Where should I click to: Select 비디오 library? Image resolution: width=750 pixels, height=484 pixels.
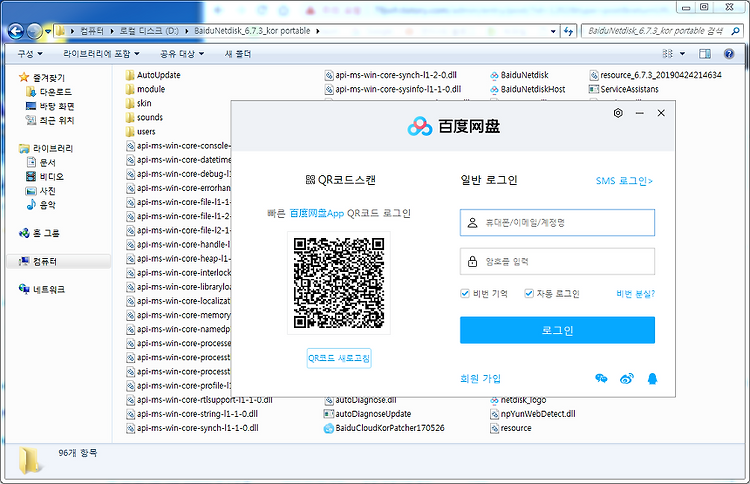45,176
